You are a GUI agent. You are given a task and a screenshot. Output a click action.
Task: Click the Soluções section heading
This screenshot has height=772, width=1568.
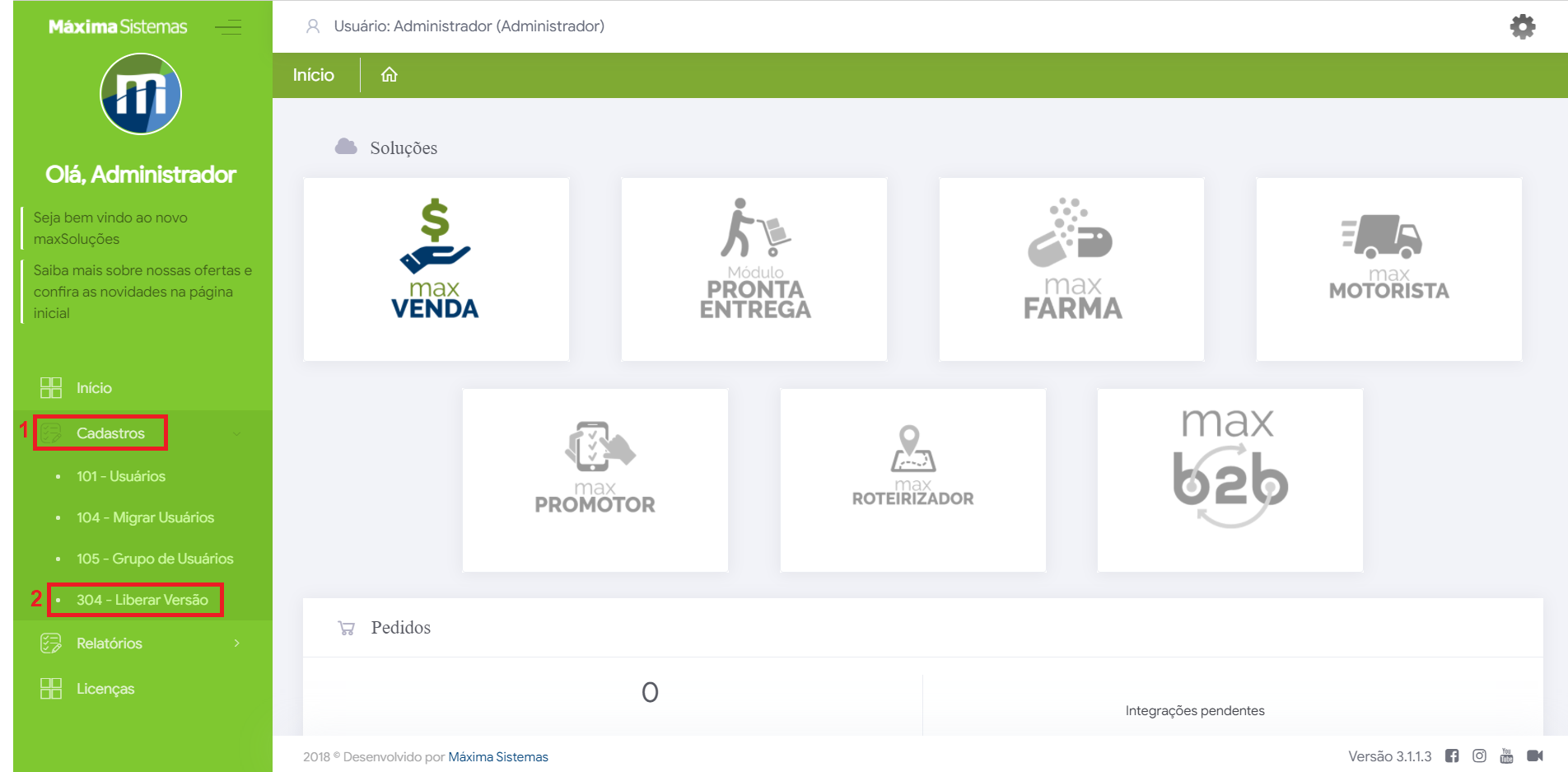click(x=404, y=148)
